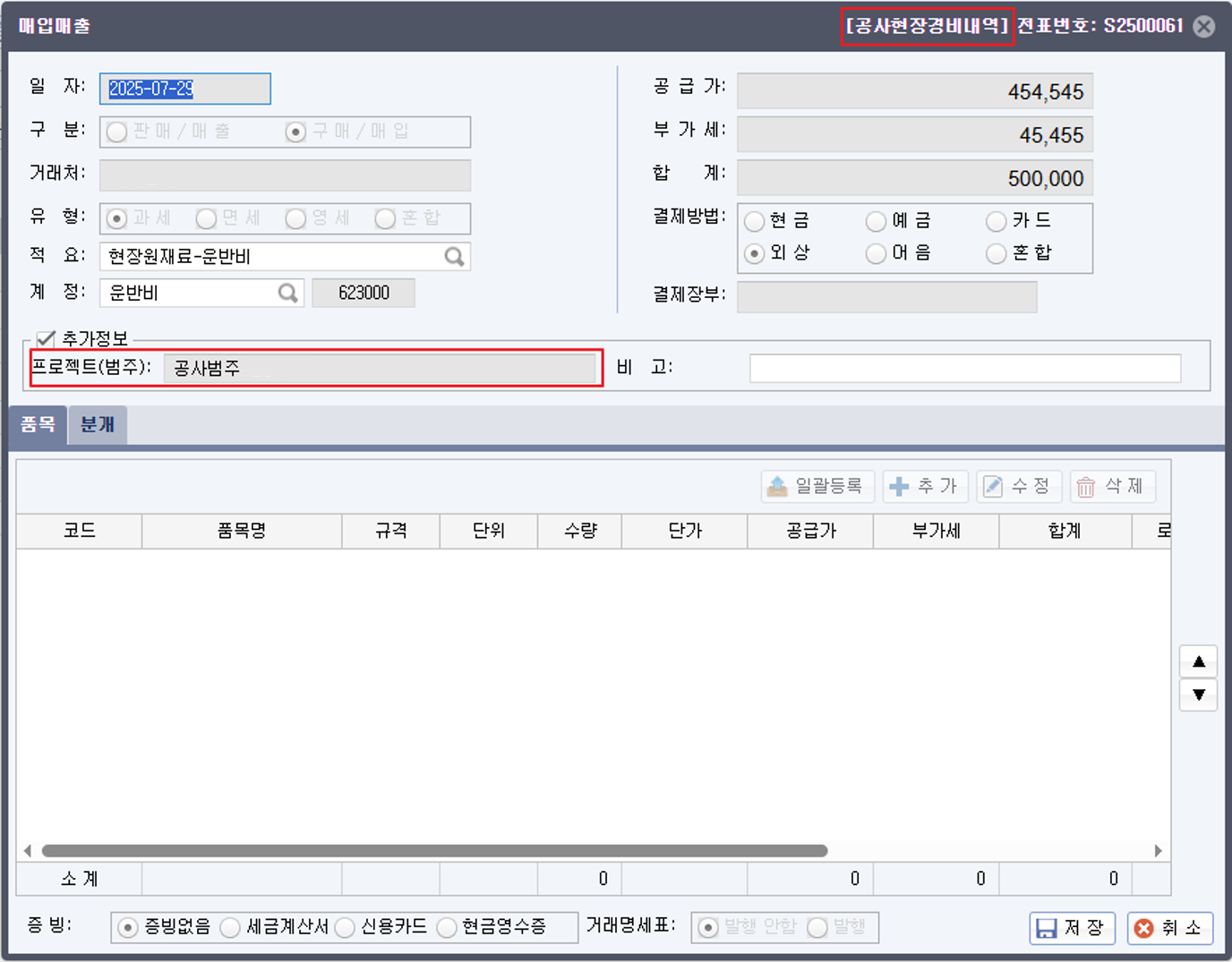Switch to the 분개 tab
Image resolution: width=1232 pixels, height=962 pixels.
click(97, 425)
